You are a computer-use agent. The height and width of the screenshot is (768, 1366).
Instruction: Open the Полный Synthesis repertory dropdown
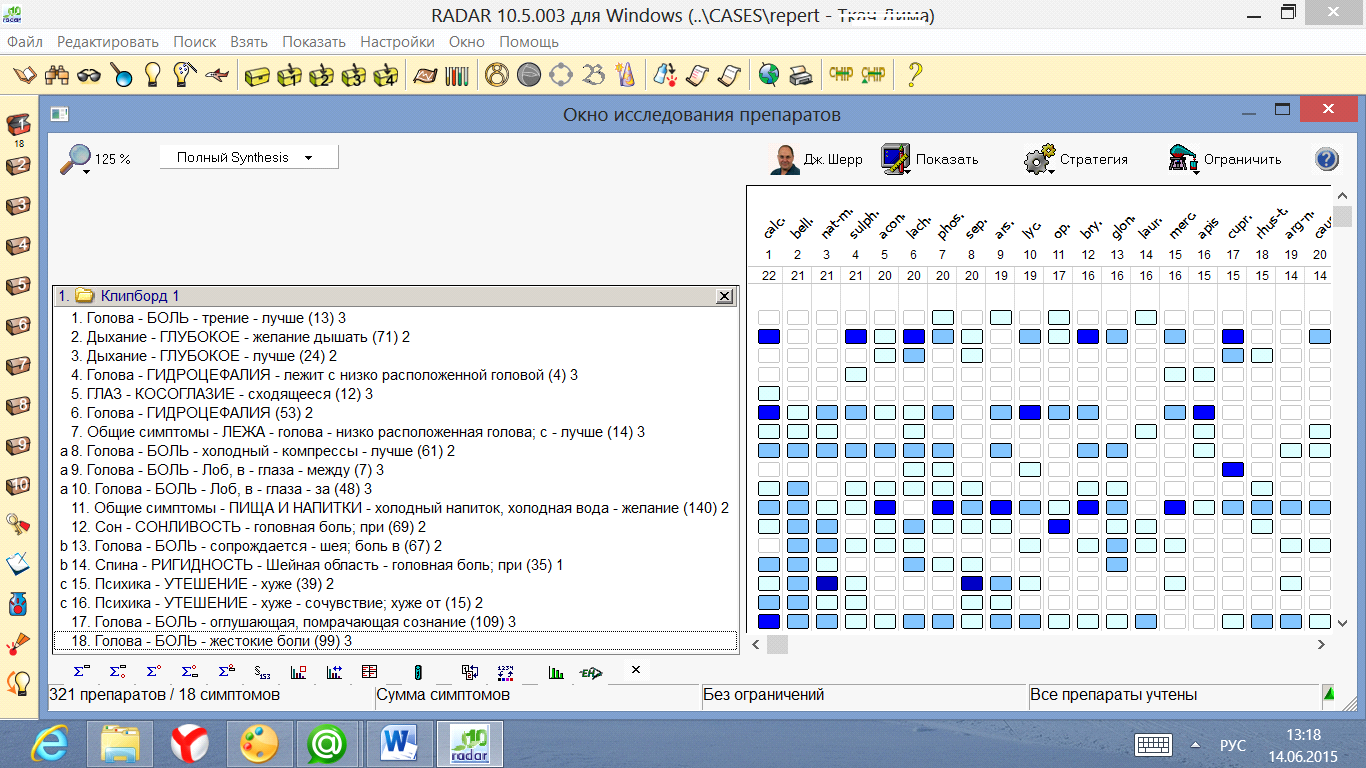click(248, 158)
